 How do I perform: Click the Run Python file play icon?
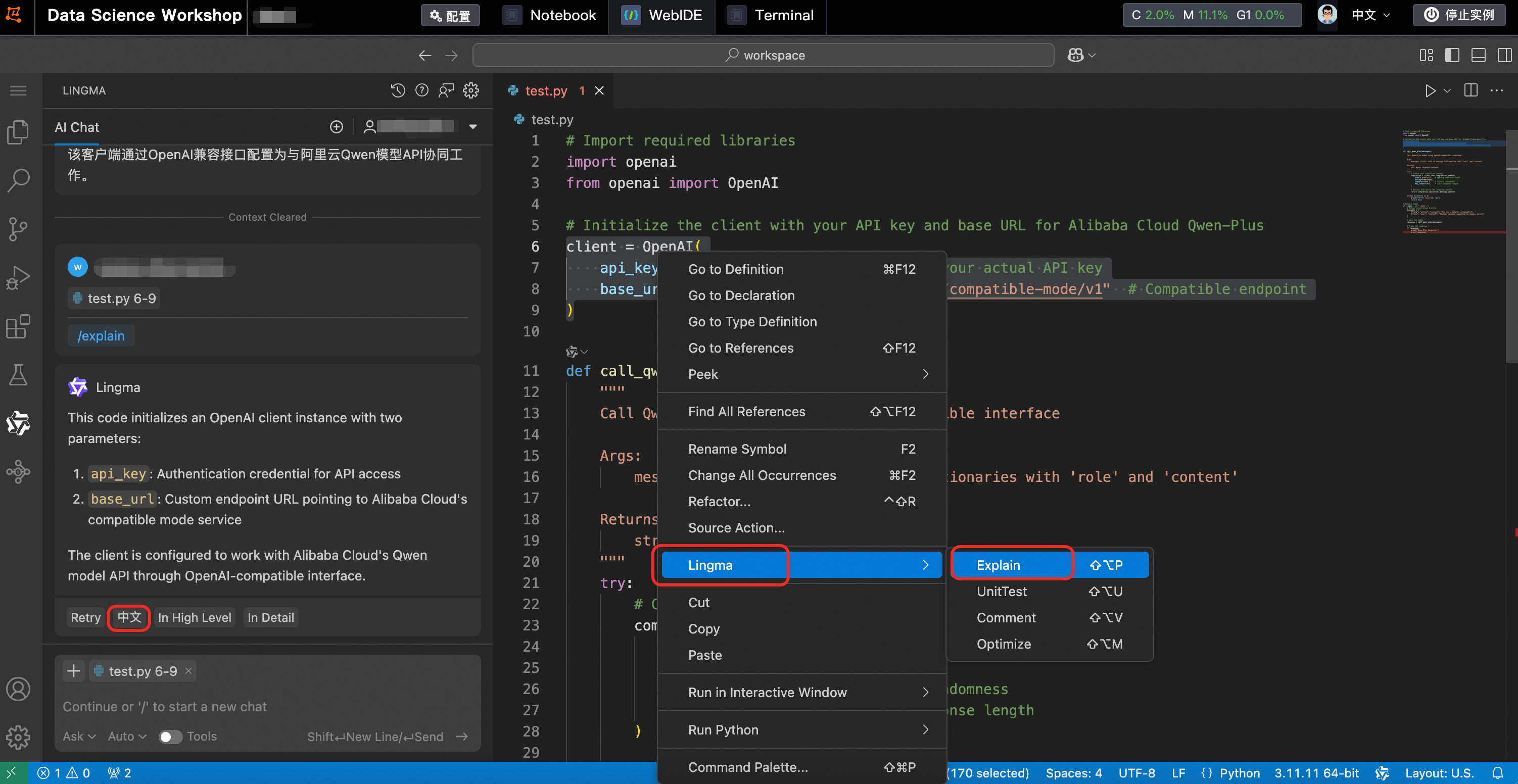[1430, 90]
